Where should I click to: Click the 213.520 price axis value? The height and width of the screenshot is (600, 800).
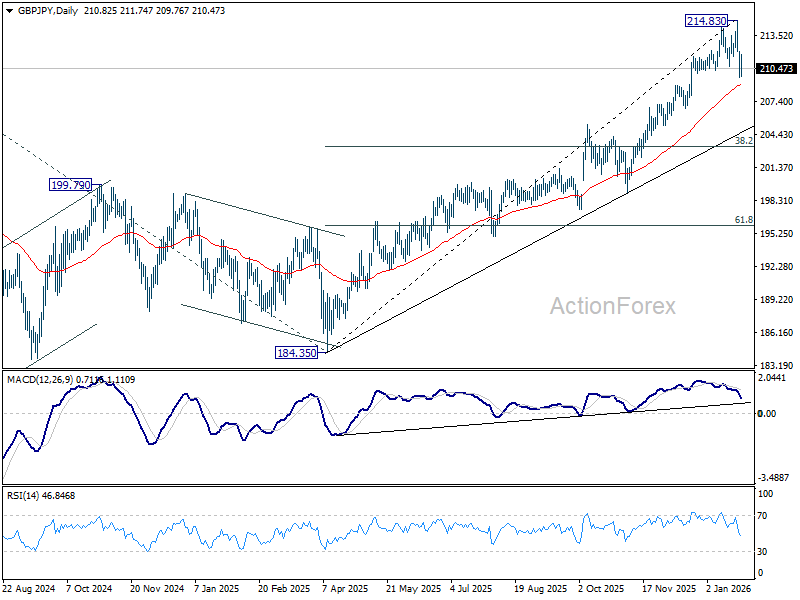776,36
